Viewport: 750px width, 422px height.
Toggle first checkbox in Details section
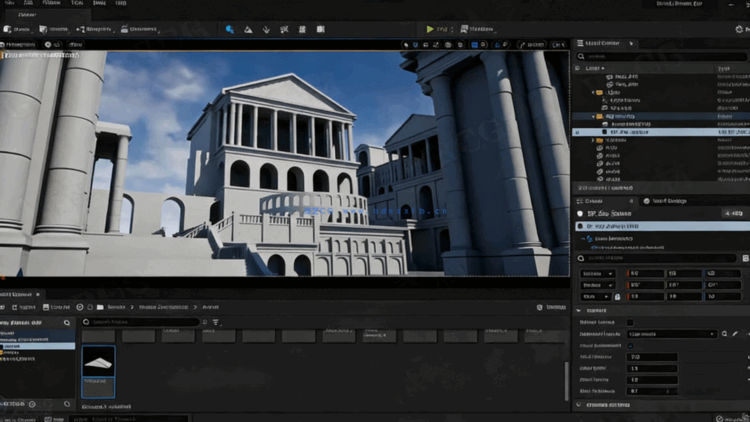[x=630, y=322]
